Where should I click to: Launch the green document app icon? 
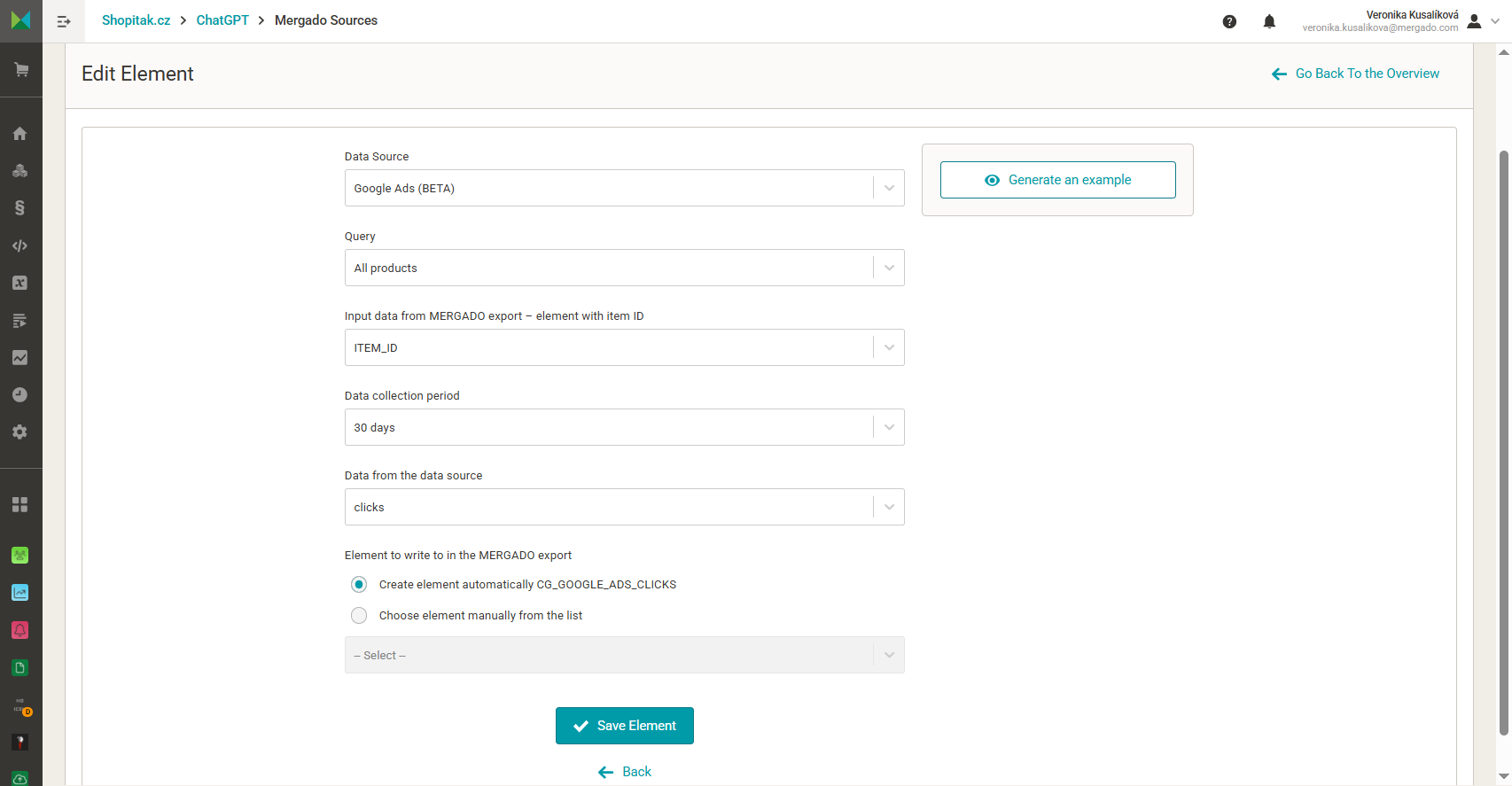[19, 667]
